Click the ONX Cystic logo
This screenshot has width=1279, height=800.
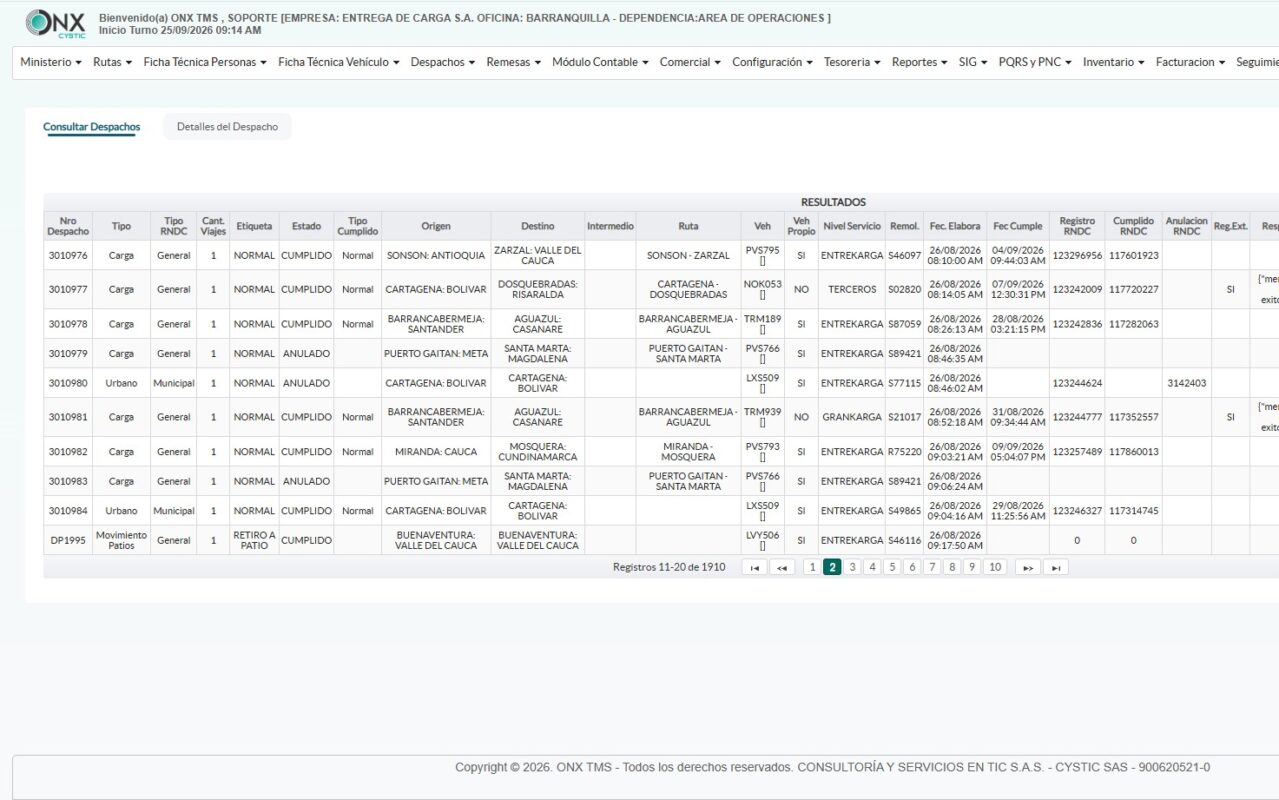tap(55, 23)
